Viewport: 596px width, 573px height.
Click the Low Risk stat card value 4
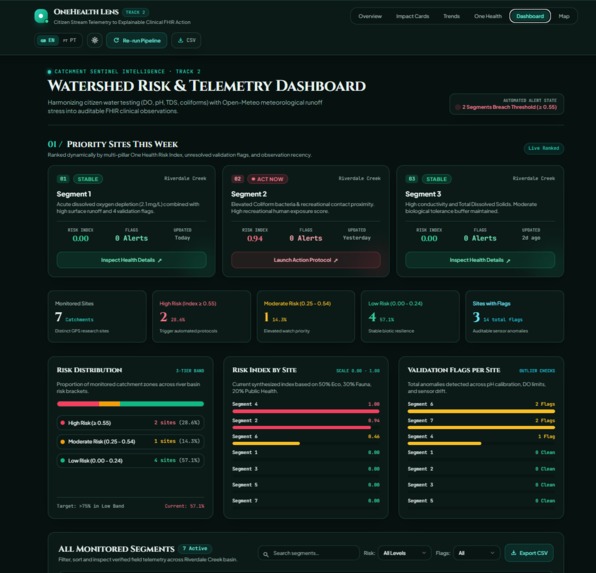[372, 317]
